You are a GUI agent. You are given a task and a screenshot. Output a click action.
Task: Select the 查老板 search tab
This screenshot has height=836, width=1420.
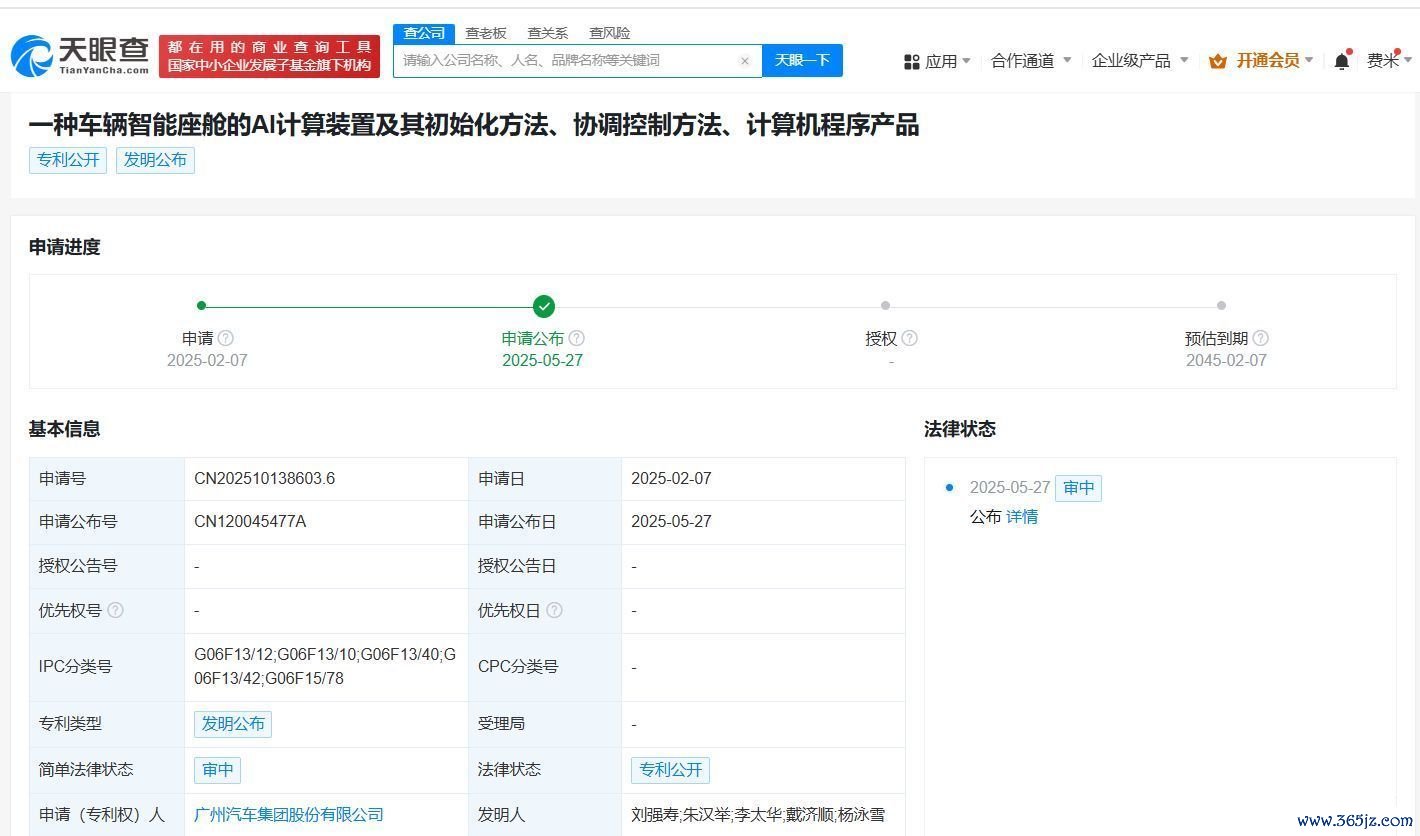[486, 33]
